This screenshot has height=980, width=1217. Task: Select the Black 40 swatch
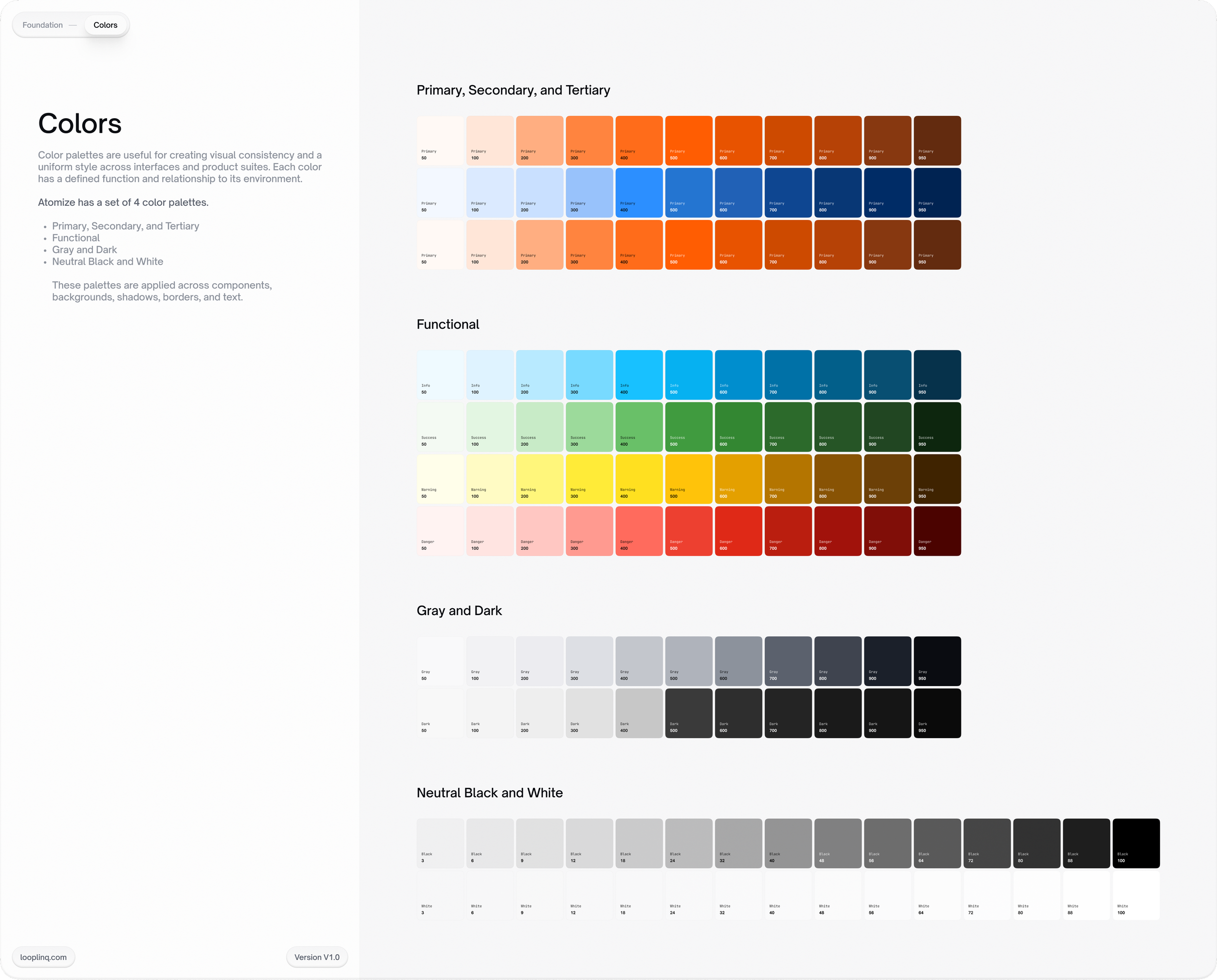788,843
